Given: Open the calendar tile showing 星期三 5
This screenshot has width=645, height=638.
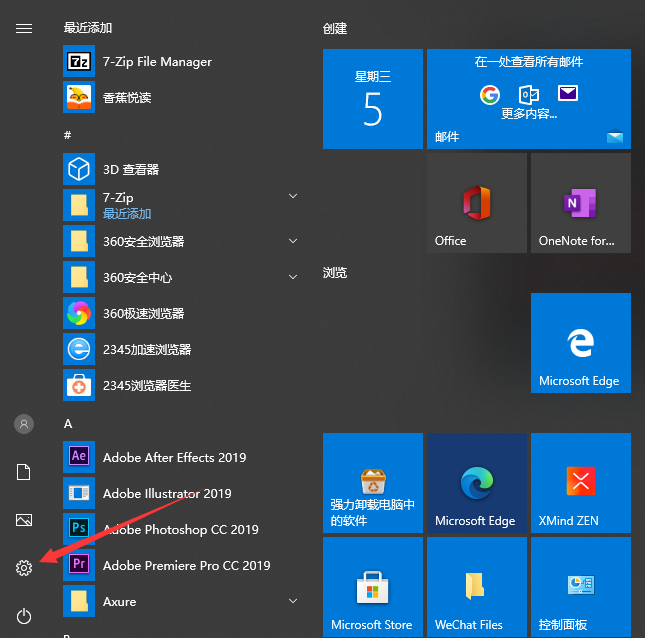Looking at the screenshot, I should pyautogui.click(x=372, y=100).
